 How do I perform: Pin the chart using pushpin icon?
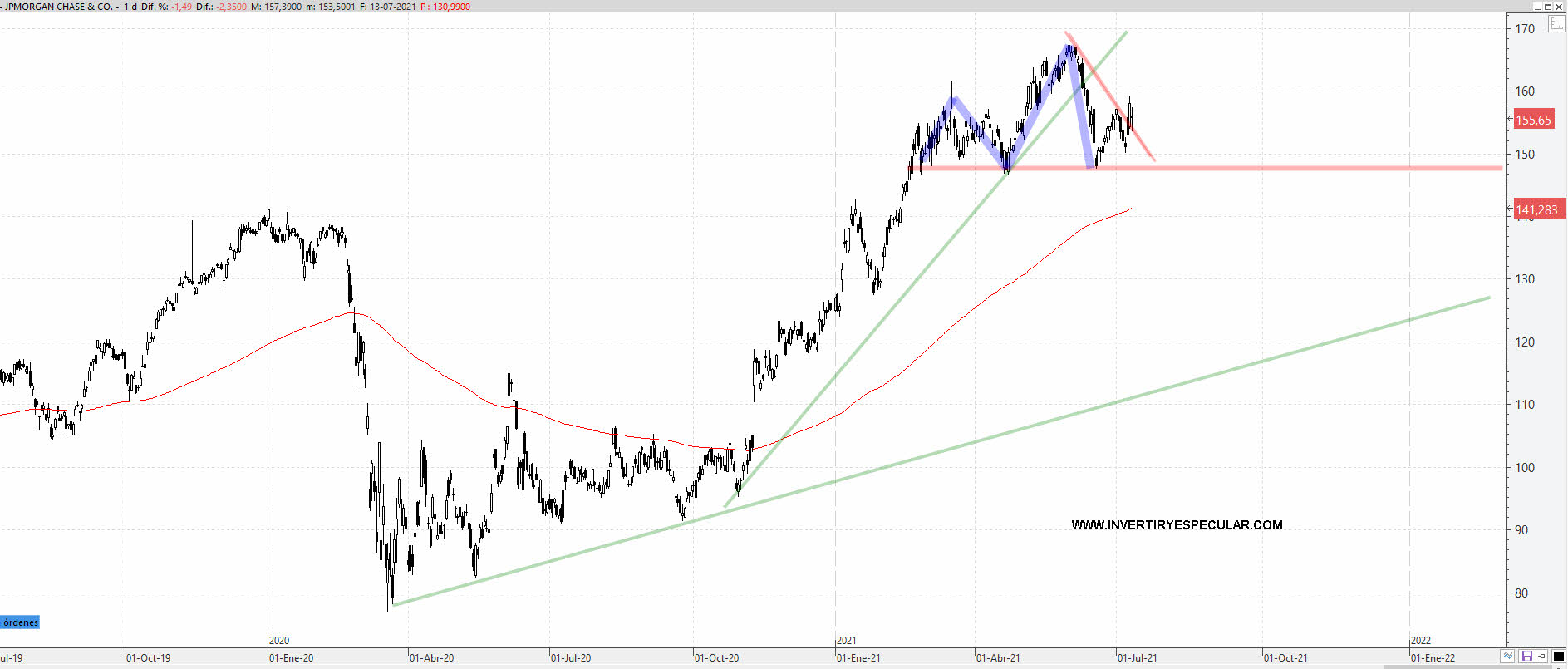(x=1542, y=657)
